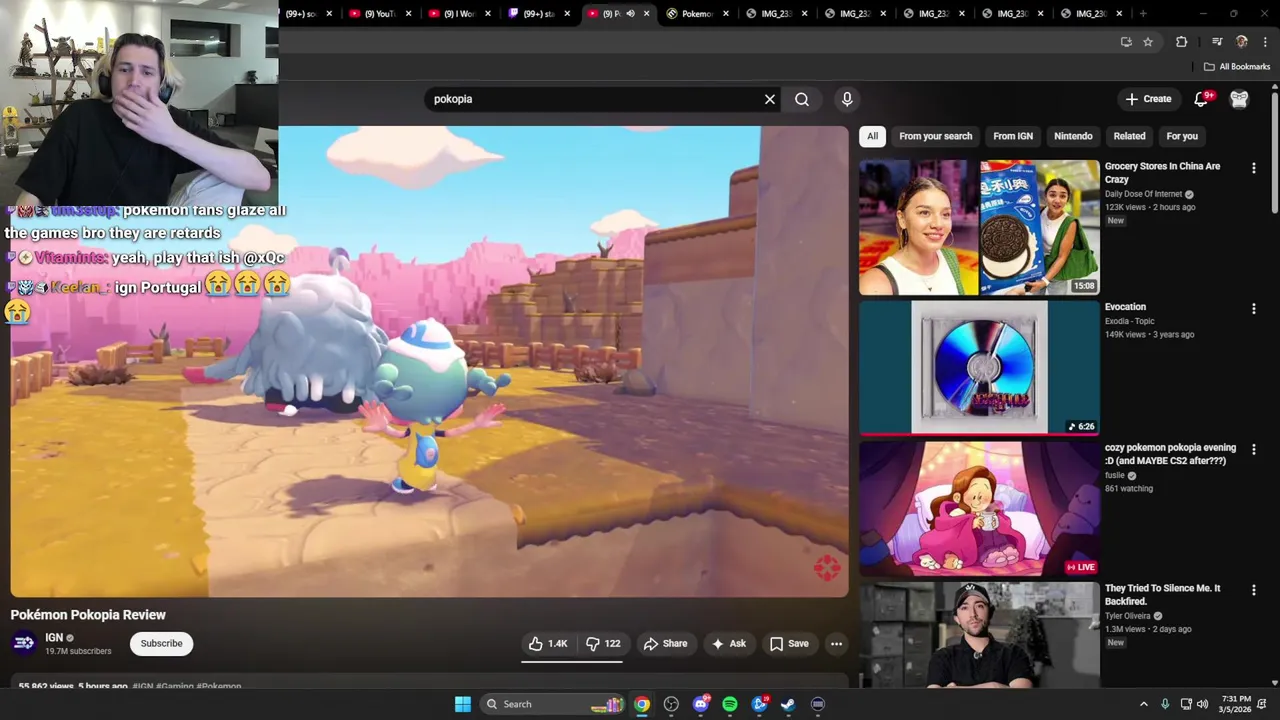
Task: Save the video to a playlist
Action: coord(788,644)
